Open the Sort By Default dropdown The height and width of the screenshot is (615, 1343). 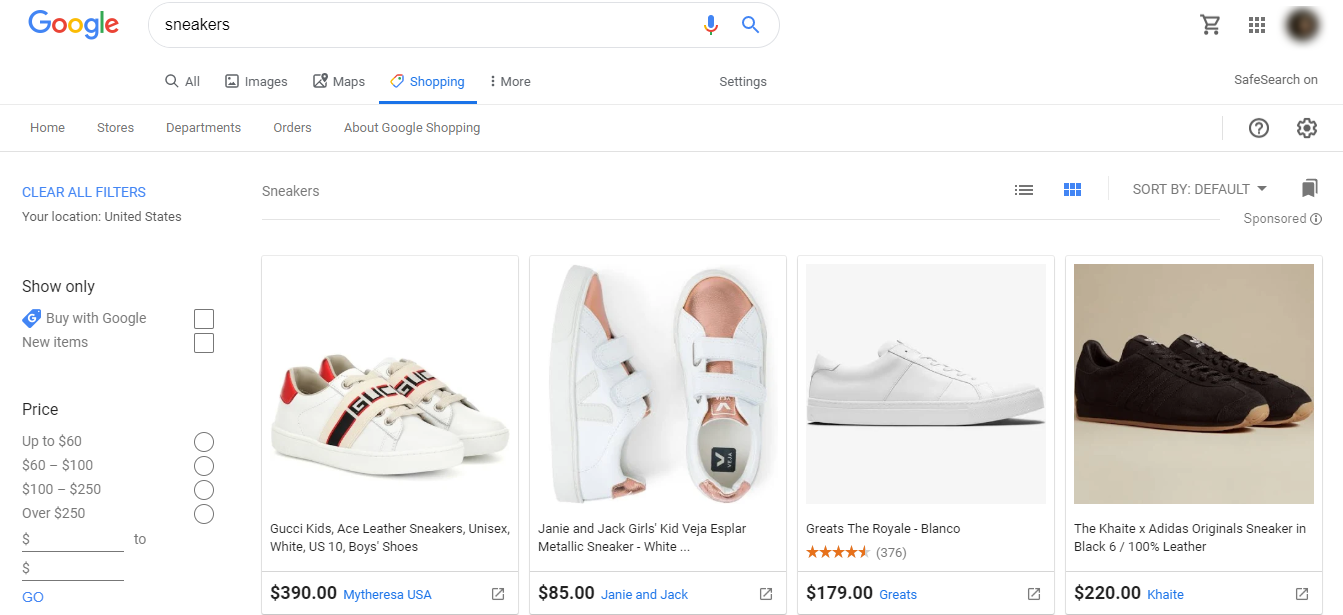pos(1199,189)
